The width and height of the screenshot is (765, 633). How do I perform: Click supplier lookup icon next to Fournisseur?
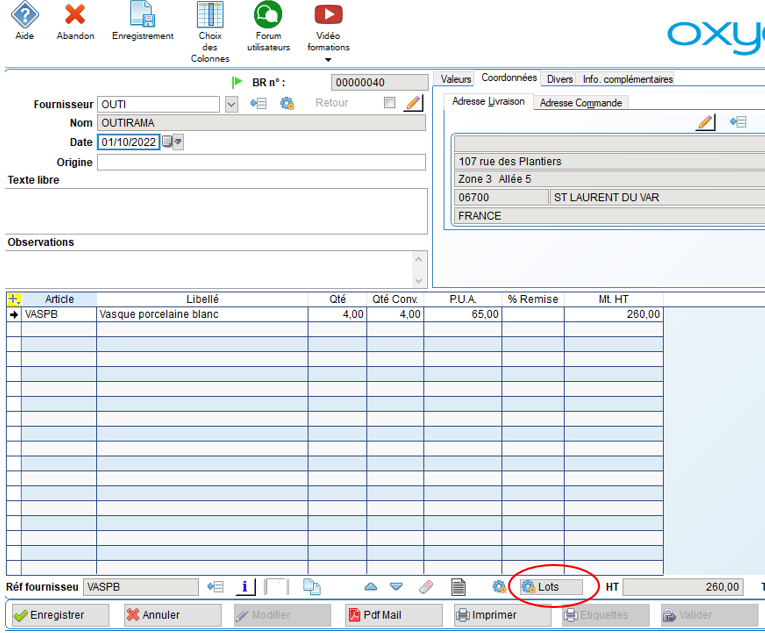(259, 103)
